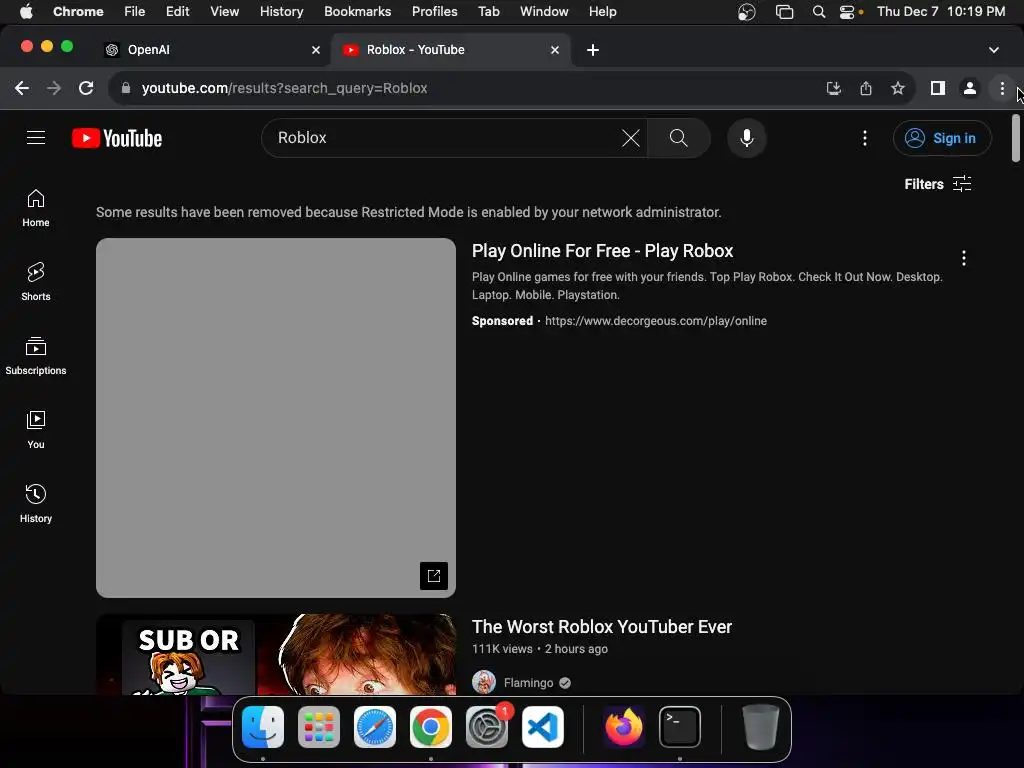This screenshot has height=768, width=1024.
Task: Open the YouTube guide hamburger menu
Action: pos(36,138)
